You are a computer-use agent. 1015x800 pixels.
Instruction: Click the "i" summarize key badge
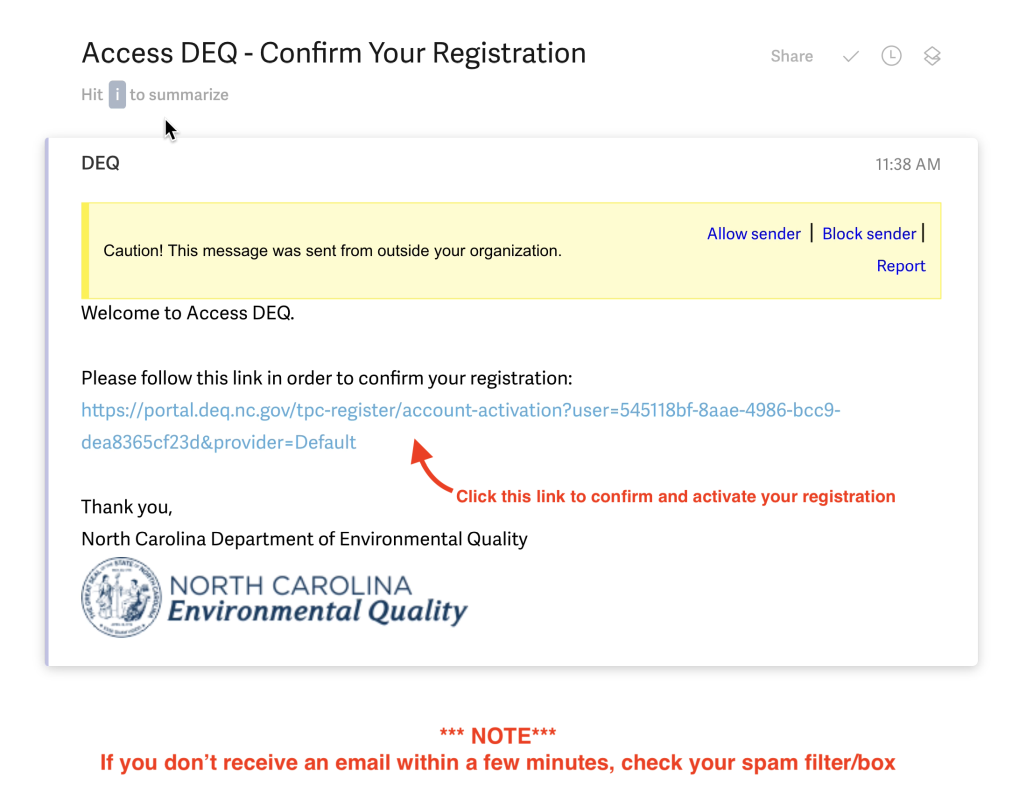tap(117, 95)
